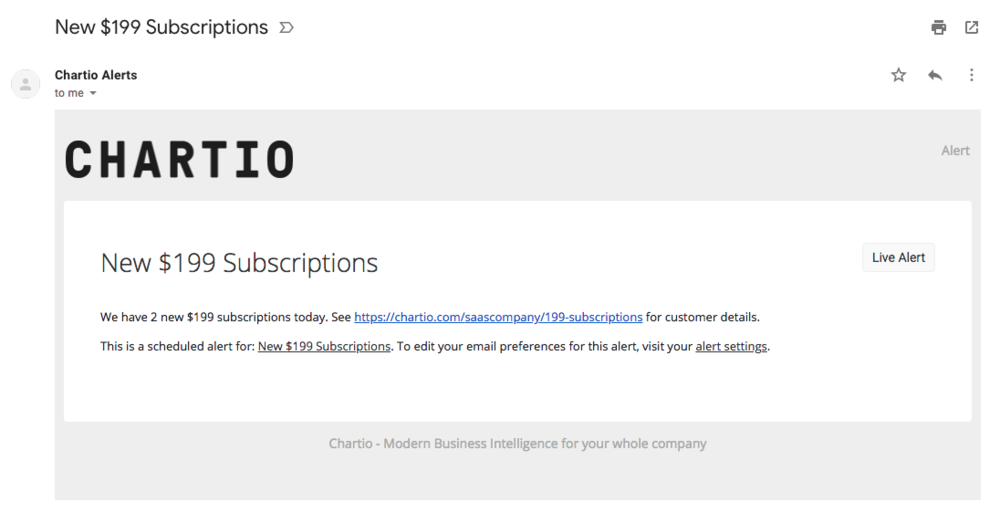This screenshot has height=523, width=1000.
Task: Reply to the Chartio Alerts message
Action: click(x=935, y=75)
